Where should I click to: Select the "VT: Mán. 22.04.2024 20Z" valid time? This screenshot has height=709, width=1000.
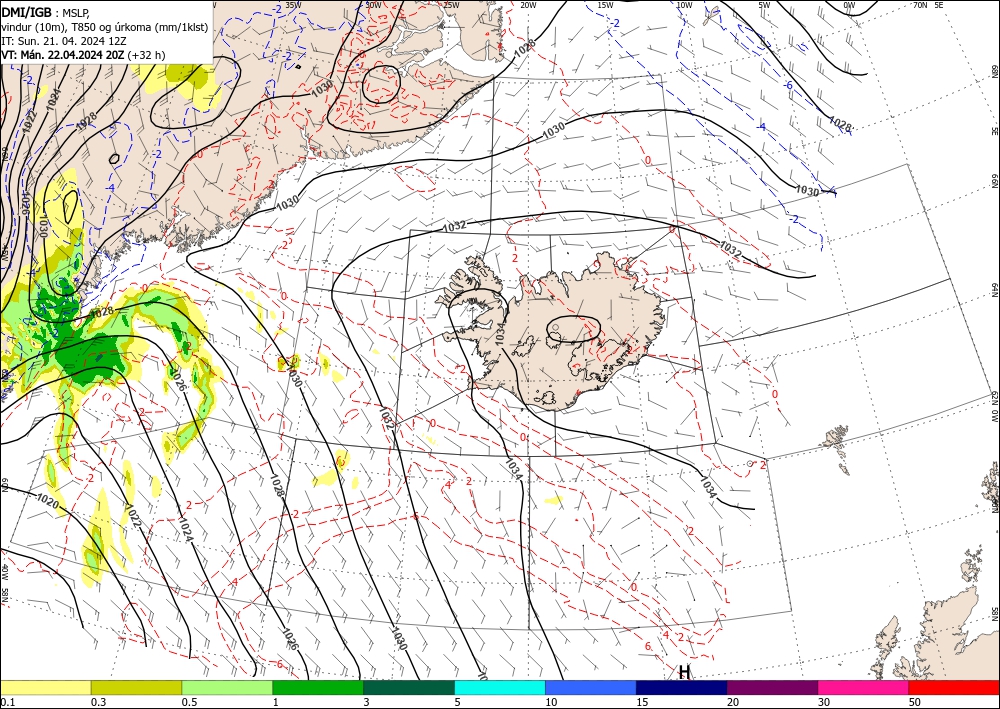coord(63,55)
